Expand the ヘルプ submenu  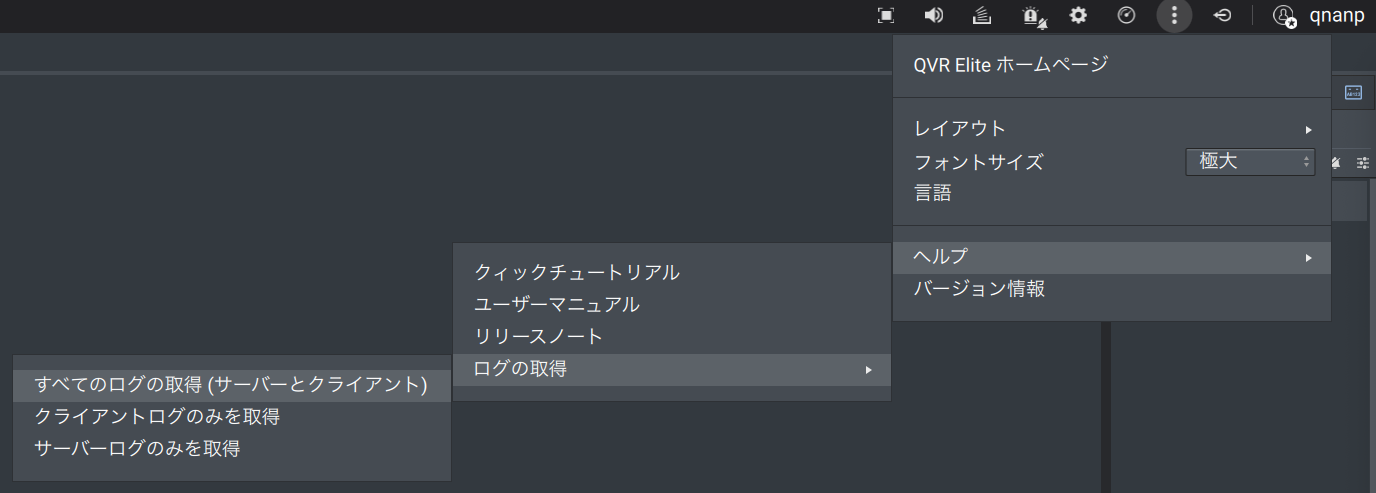[1112, 258]
